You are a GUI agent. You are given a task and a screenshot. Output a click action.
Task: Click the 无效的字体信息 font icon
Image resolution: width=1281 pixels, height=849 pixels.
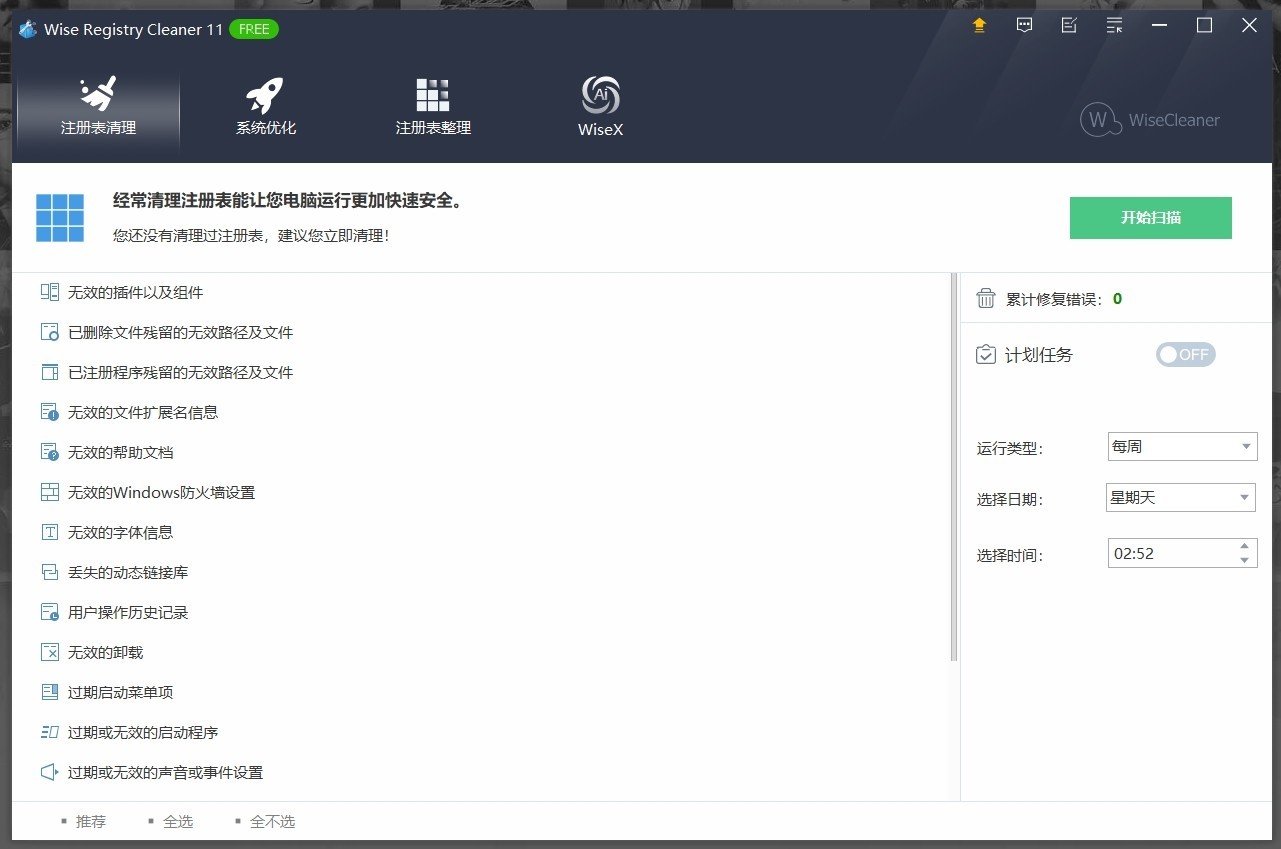point(50,532)
